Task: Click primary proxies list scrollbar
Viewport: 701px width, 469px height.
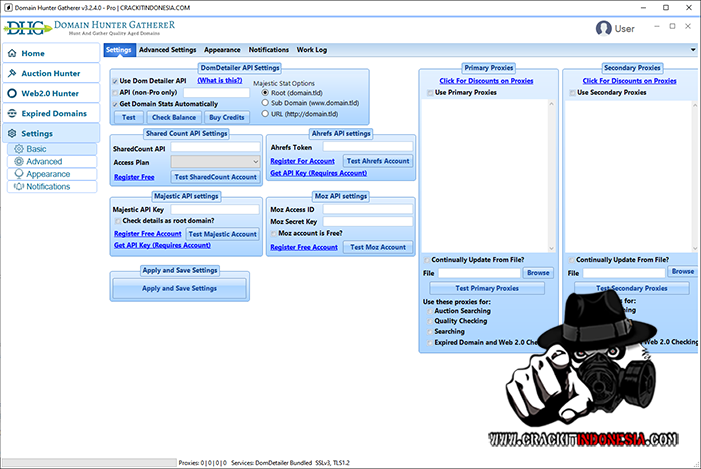Action: point(551,176)
